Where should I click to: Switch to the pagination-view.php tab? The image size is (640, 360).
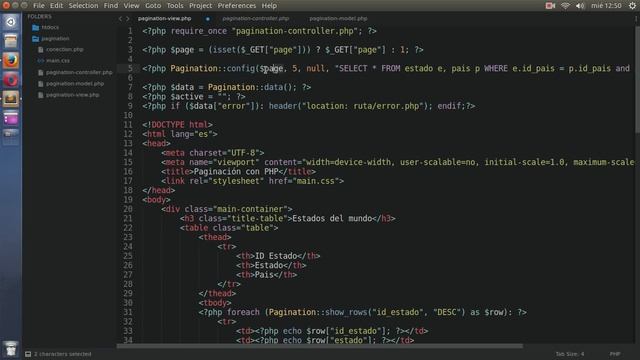pos(164,19)
